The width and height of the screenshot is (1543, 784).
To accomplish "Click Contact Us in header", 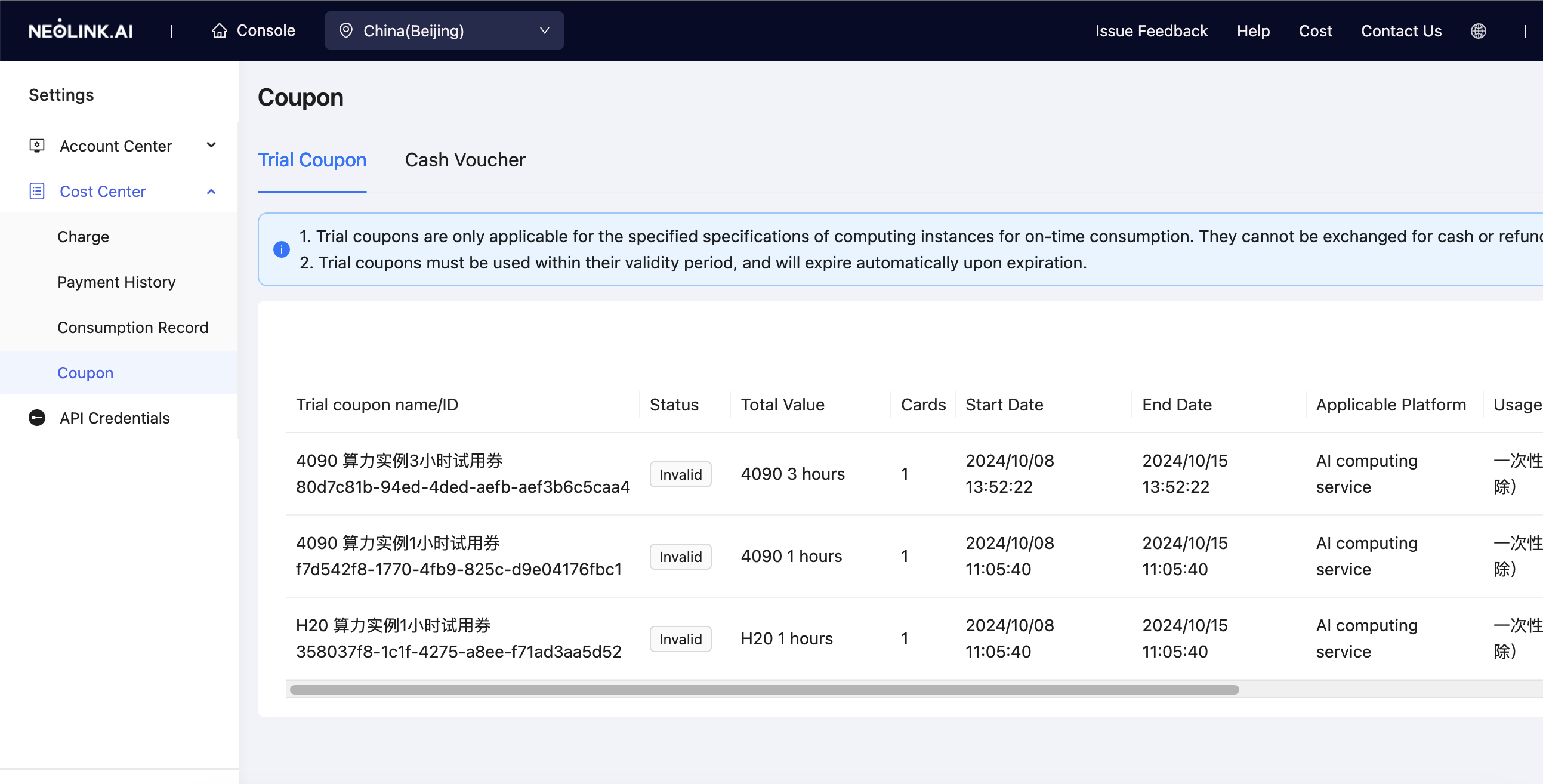I will pos(1401,31).
